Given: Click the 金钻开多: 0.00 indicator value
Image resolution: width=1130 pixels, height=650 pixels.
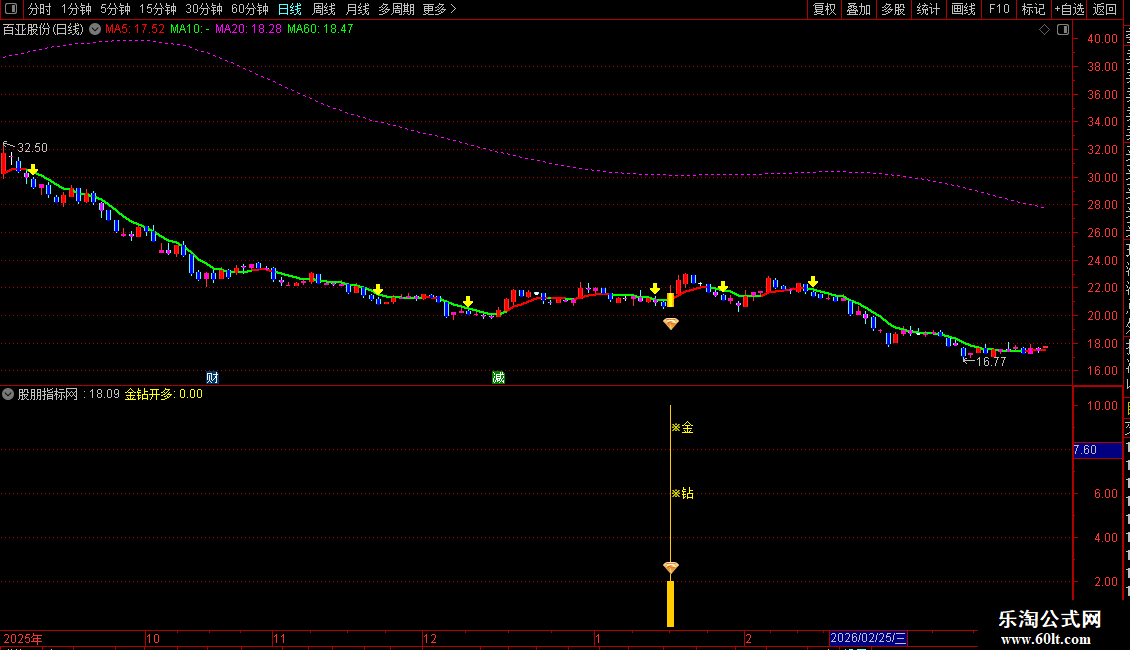Looking at the screenshot, I should point(164,394).
